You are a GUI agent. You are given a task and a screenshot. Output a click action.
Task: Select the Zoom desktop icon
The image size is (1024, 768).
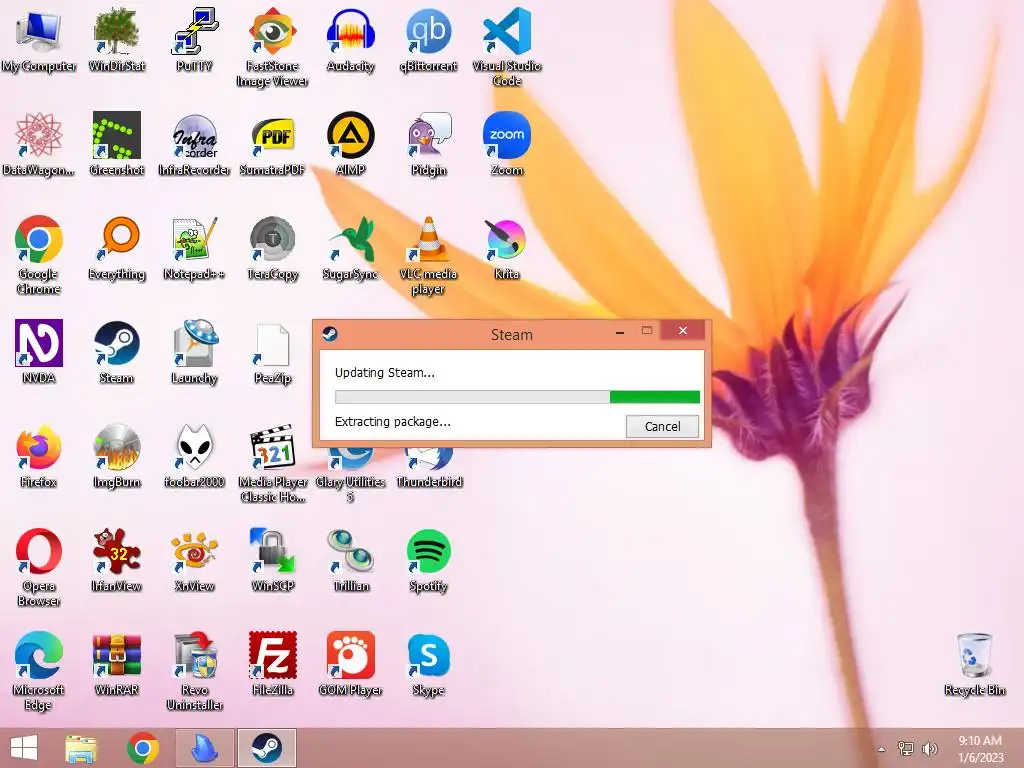pyautogui.click(x=507, y=144)
